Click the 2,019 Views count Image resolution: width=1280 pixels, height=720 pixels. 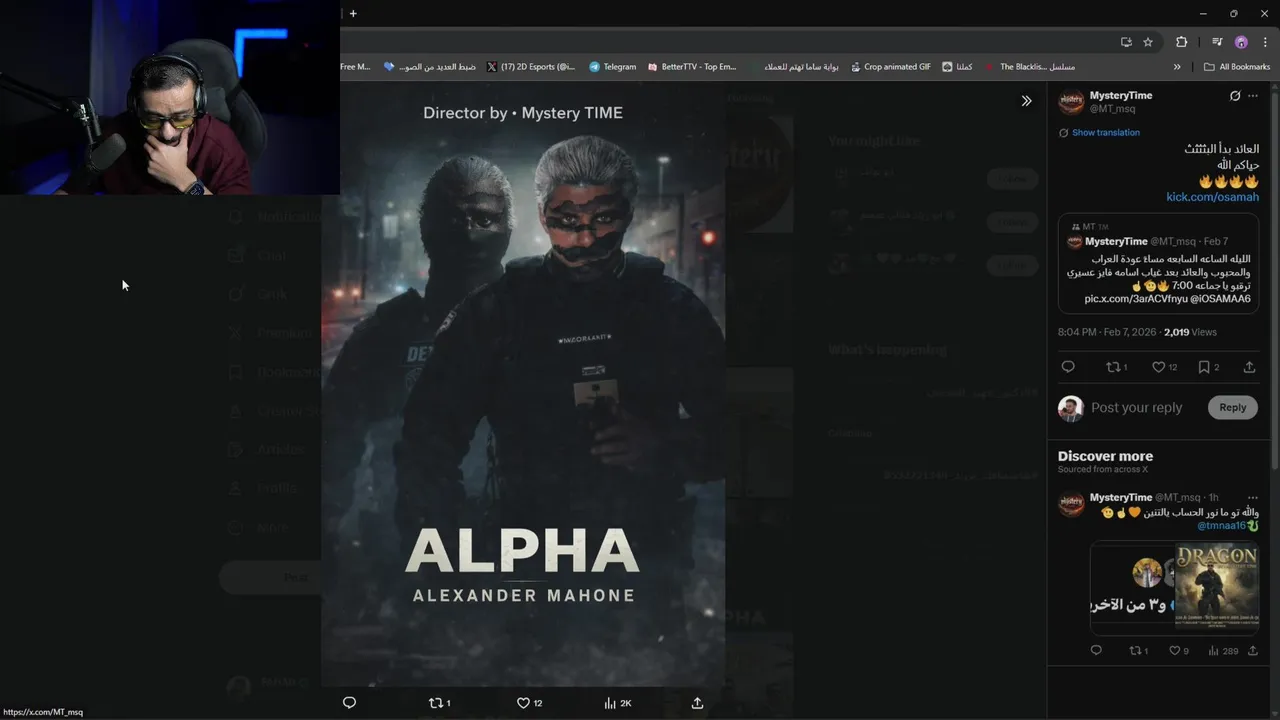1190,332
